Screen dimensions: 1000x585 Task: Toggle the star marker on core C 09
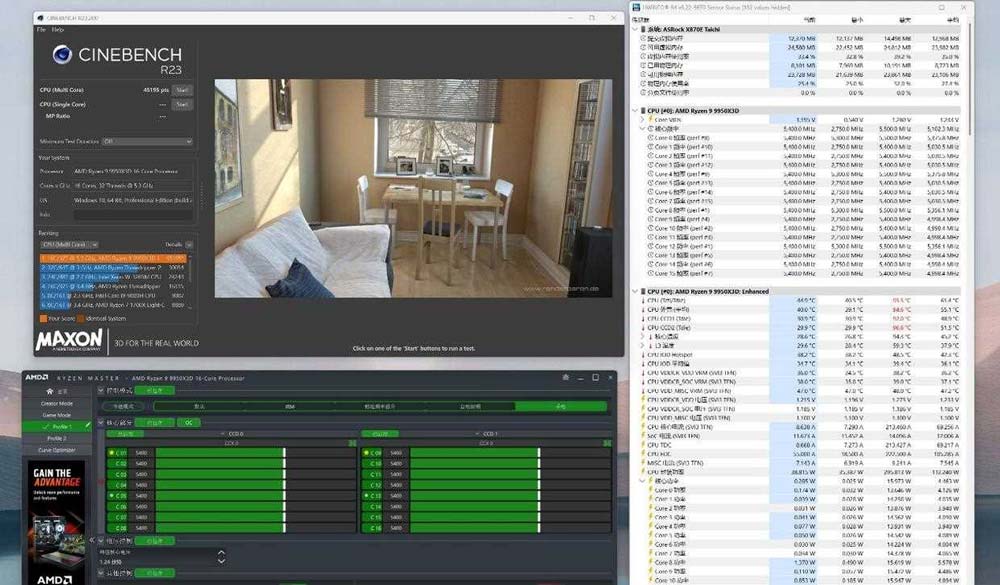(366, 453)
